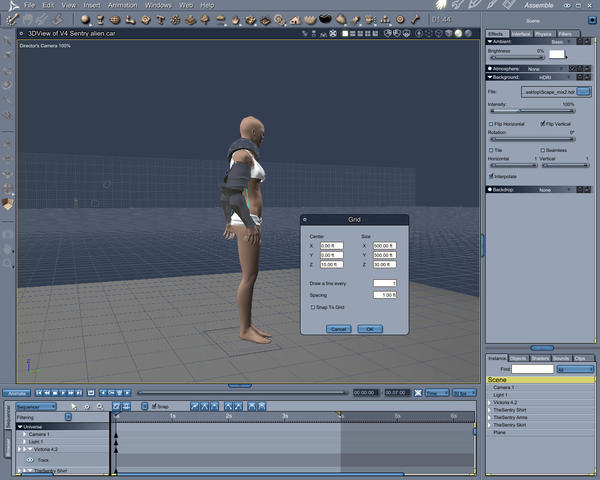Image resolution: width=600 pixels, height=480 pixels.
Task: Click the Animate button icon
Action: (x=15, y=392)
